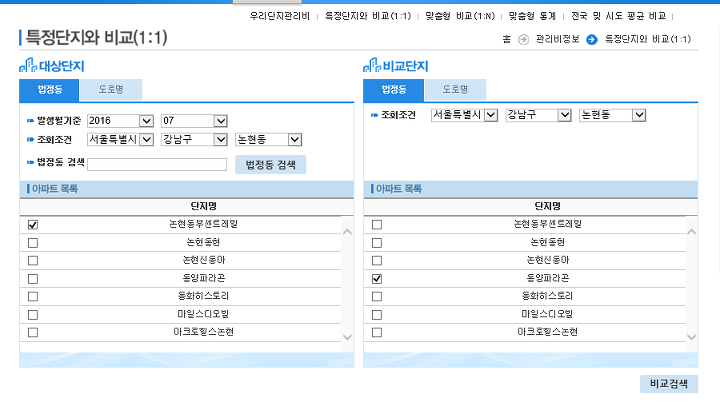Open 특정단지와 비교(1:1) top menu item

click(x=368, y=16)
